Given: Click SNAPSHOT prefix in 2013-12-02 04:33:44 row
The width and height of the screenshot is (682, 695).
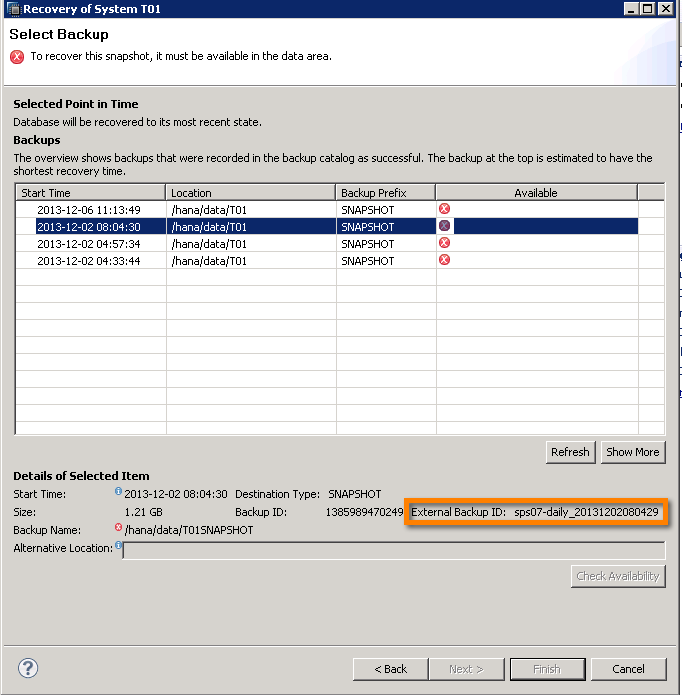Looking at the screenshot, I should coord(367,261).
